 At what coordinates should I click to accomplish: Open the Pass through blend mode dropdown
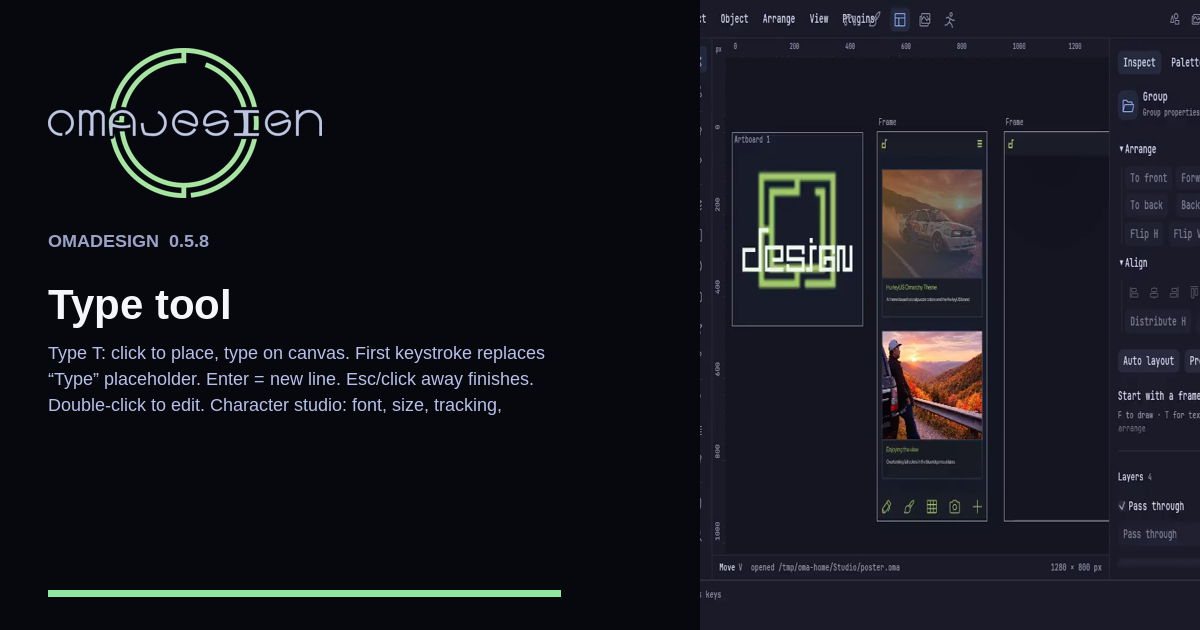click(1158, 534)
